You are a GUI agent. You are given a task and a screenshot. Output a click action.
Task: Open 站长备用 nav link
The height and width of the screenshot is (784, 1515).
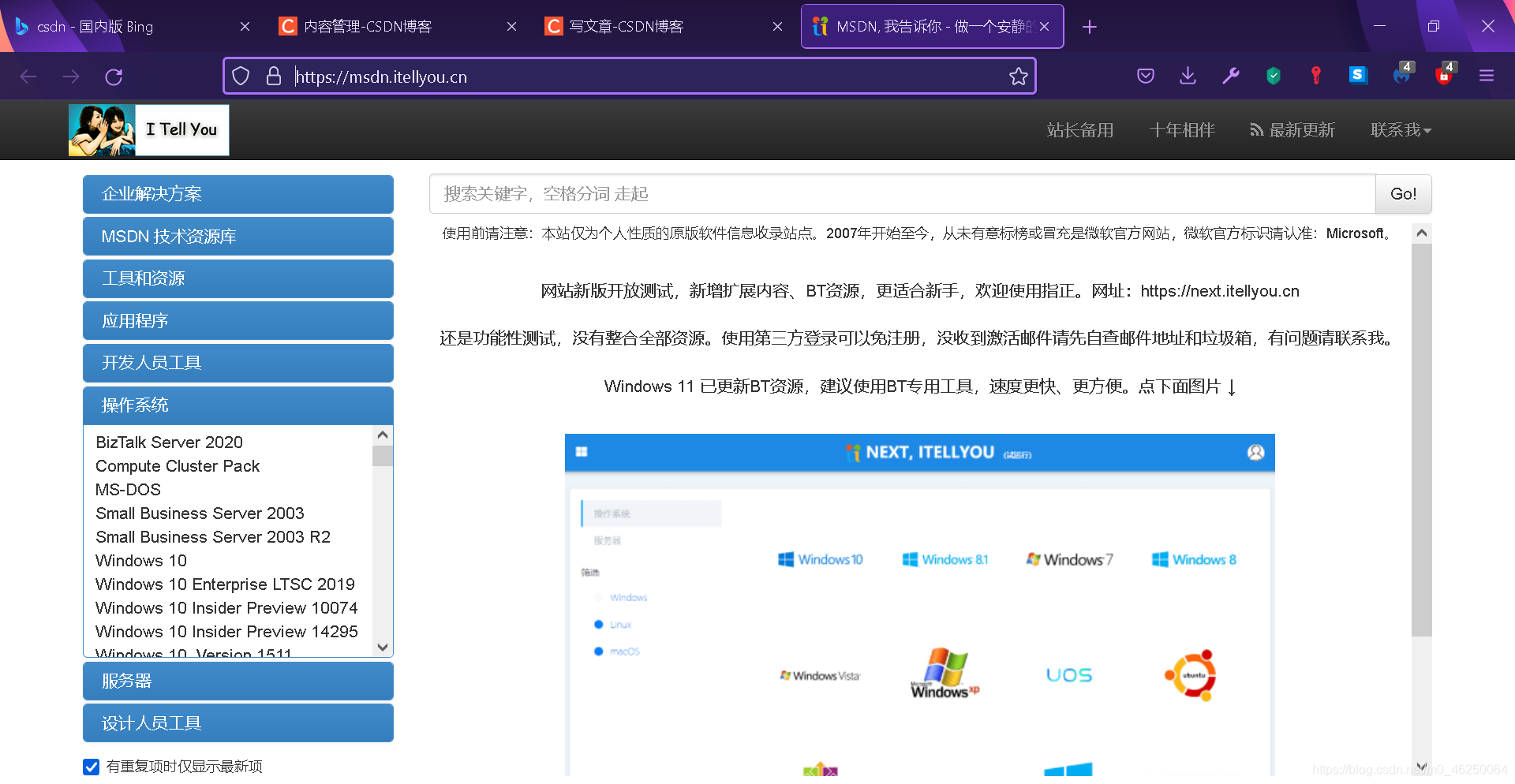click(1080, 130)
